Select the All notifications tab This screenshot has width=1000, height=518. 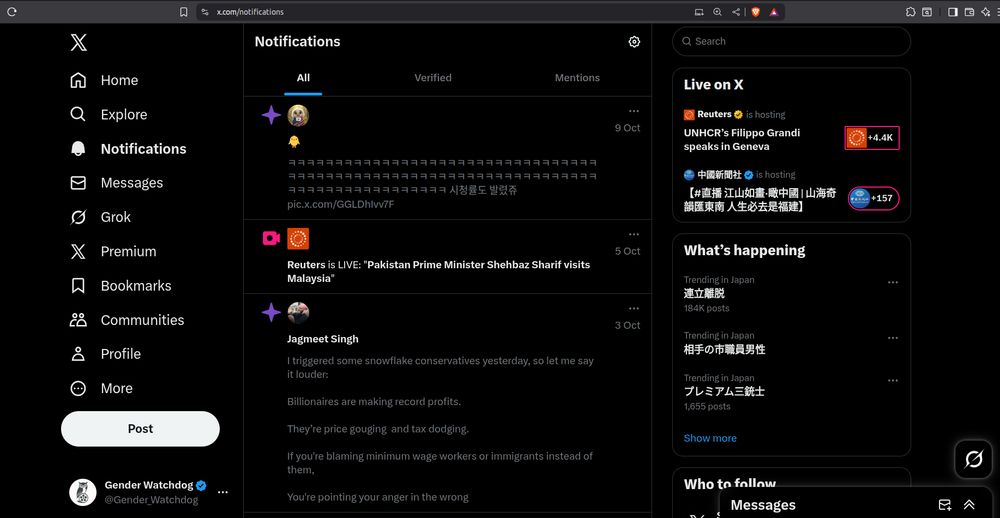(303, 78)
